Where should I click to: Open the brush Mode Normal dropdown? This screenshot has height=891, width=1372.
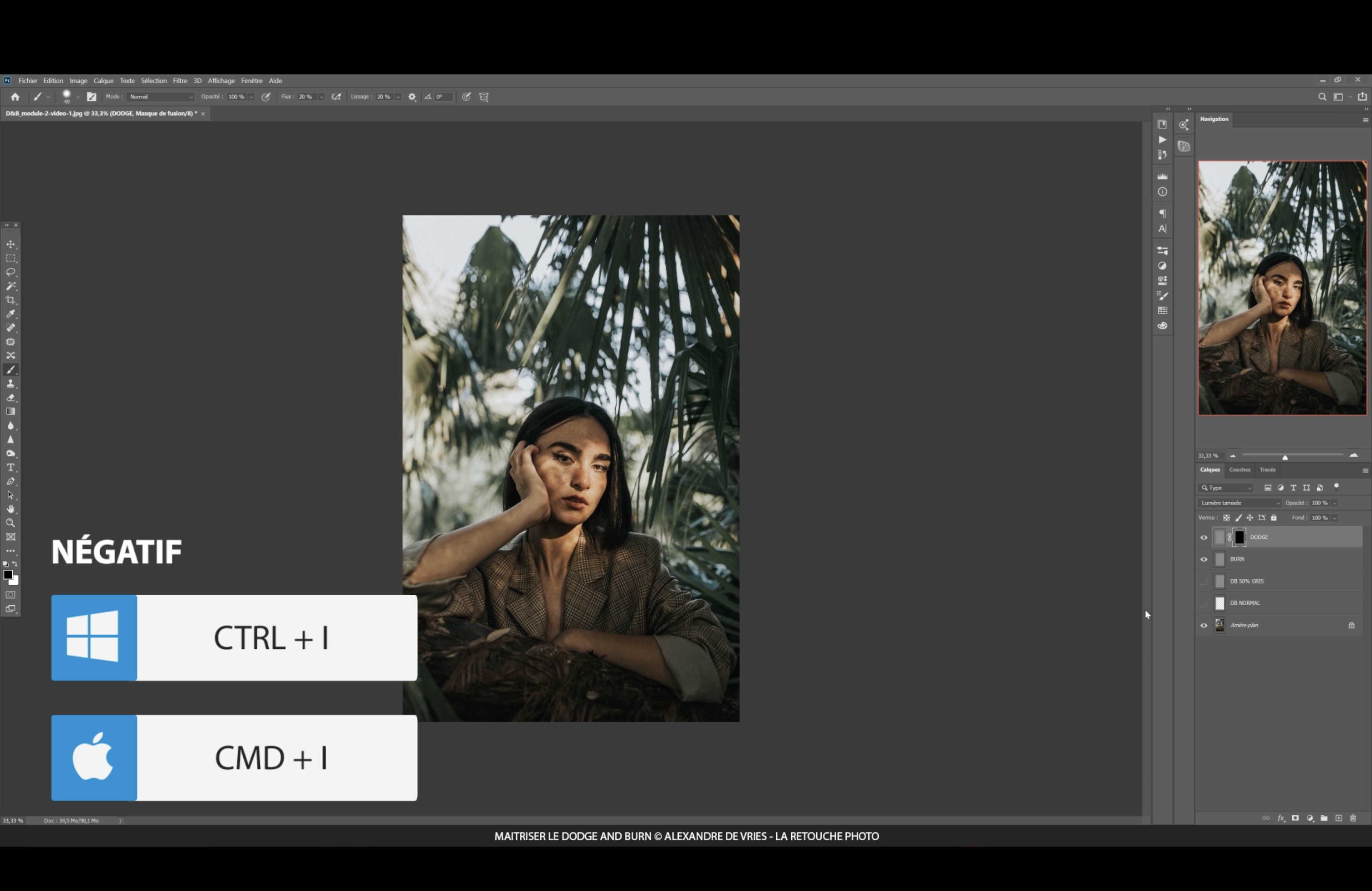click(x=160, y=97)
